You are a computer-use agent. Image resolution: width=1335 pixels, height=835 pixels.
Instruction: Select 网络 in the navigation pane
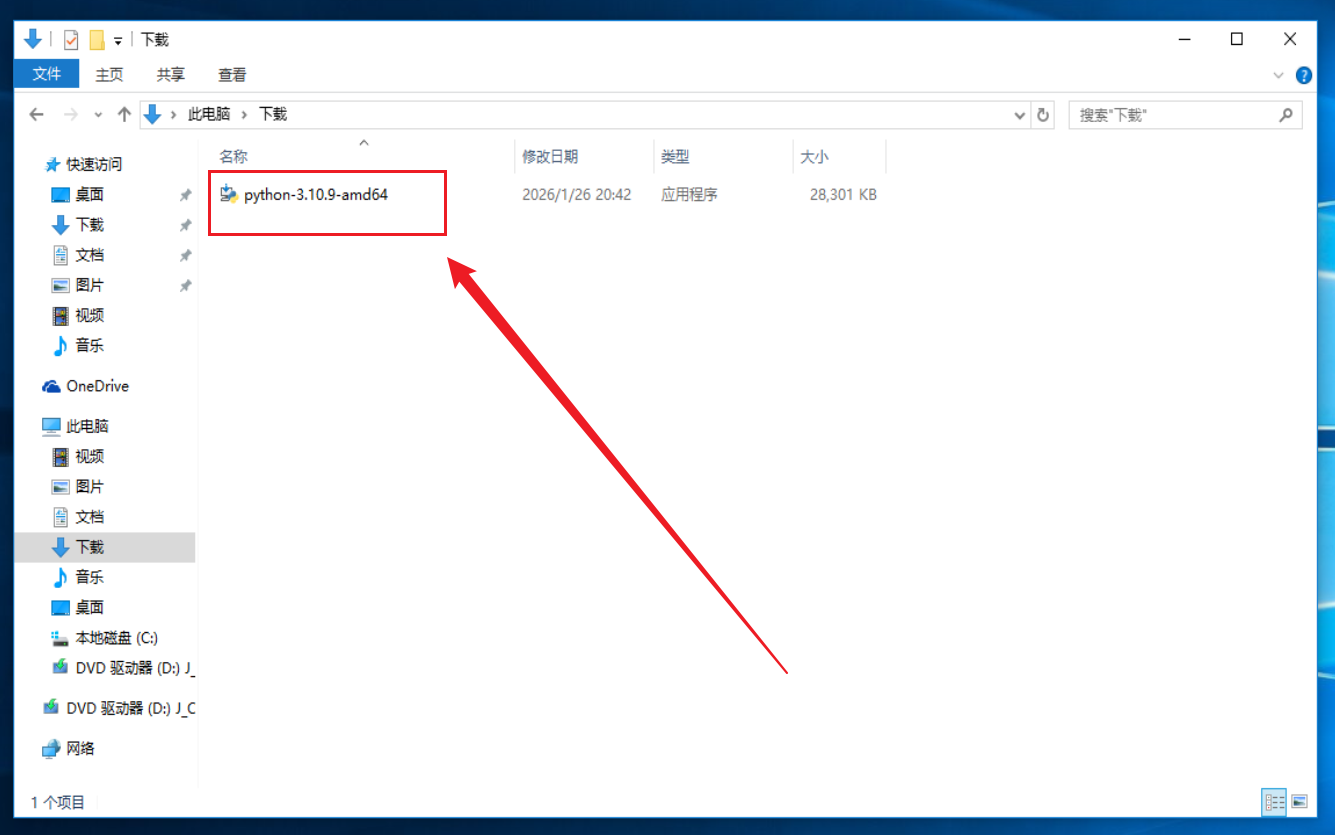click(80, 748)
